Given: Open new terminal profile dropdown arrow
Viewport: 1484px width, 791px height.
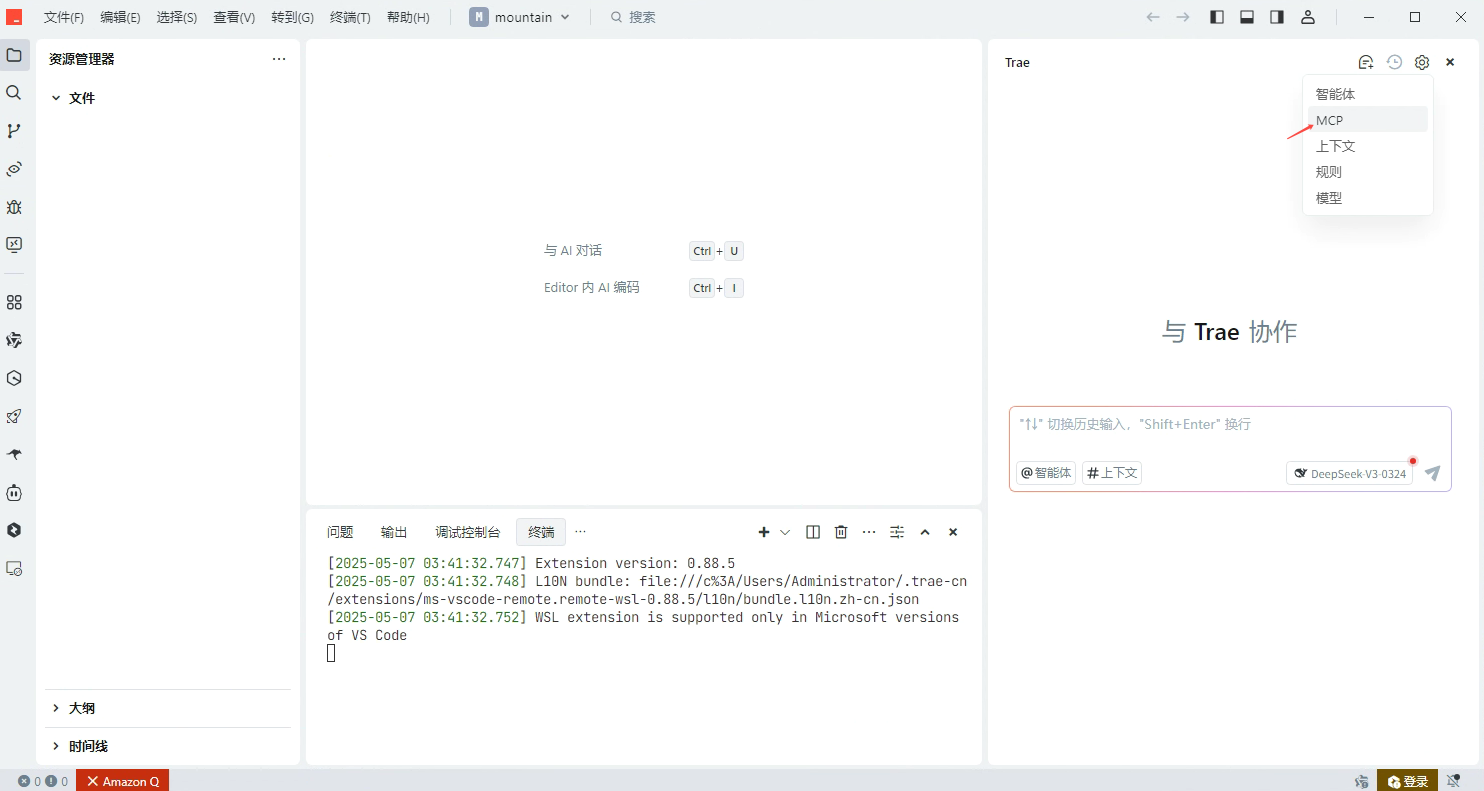Looking at the screenshot, I should pos(785,532).
